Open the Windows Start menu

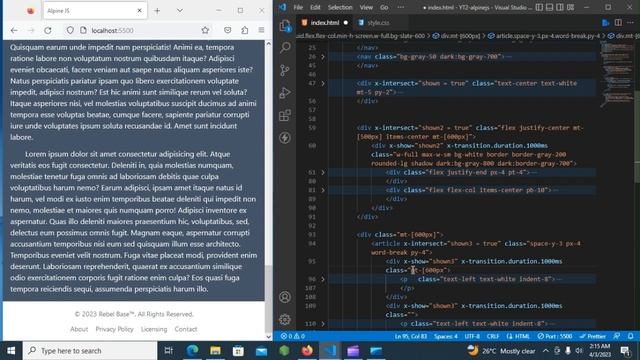click(11, 351)
